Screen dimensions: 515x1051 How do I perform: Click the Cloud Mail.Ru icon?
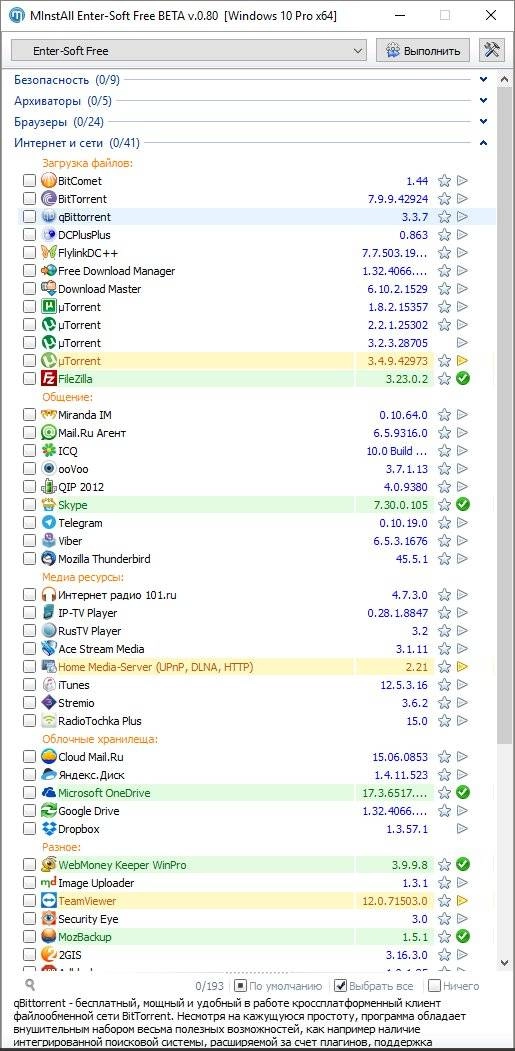click(x=49, y=757)
